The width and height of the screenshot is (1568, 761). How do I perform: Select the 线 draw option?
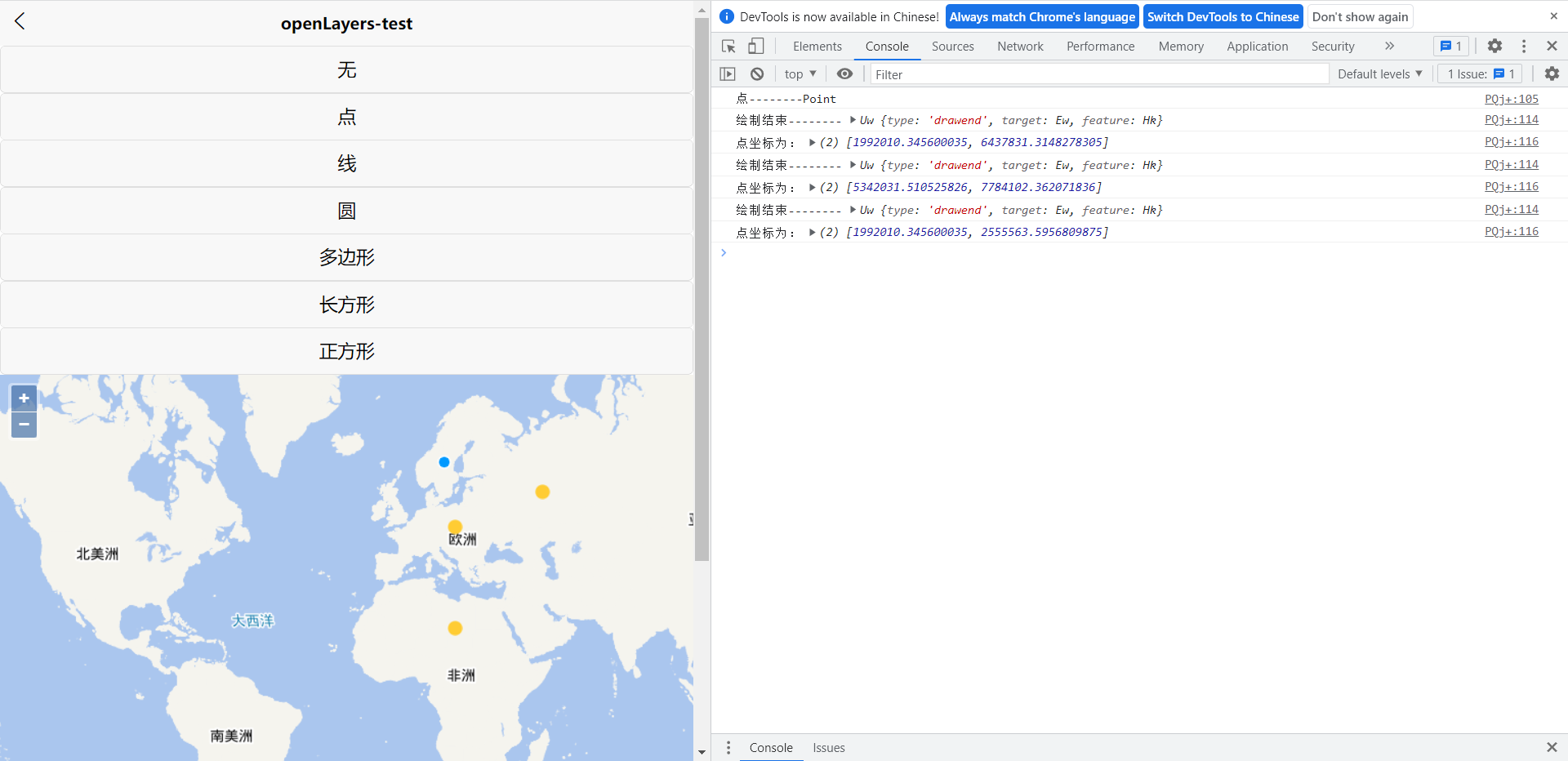346,164
